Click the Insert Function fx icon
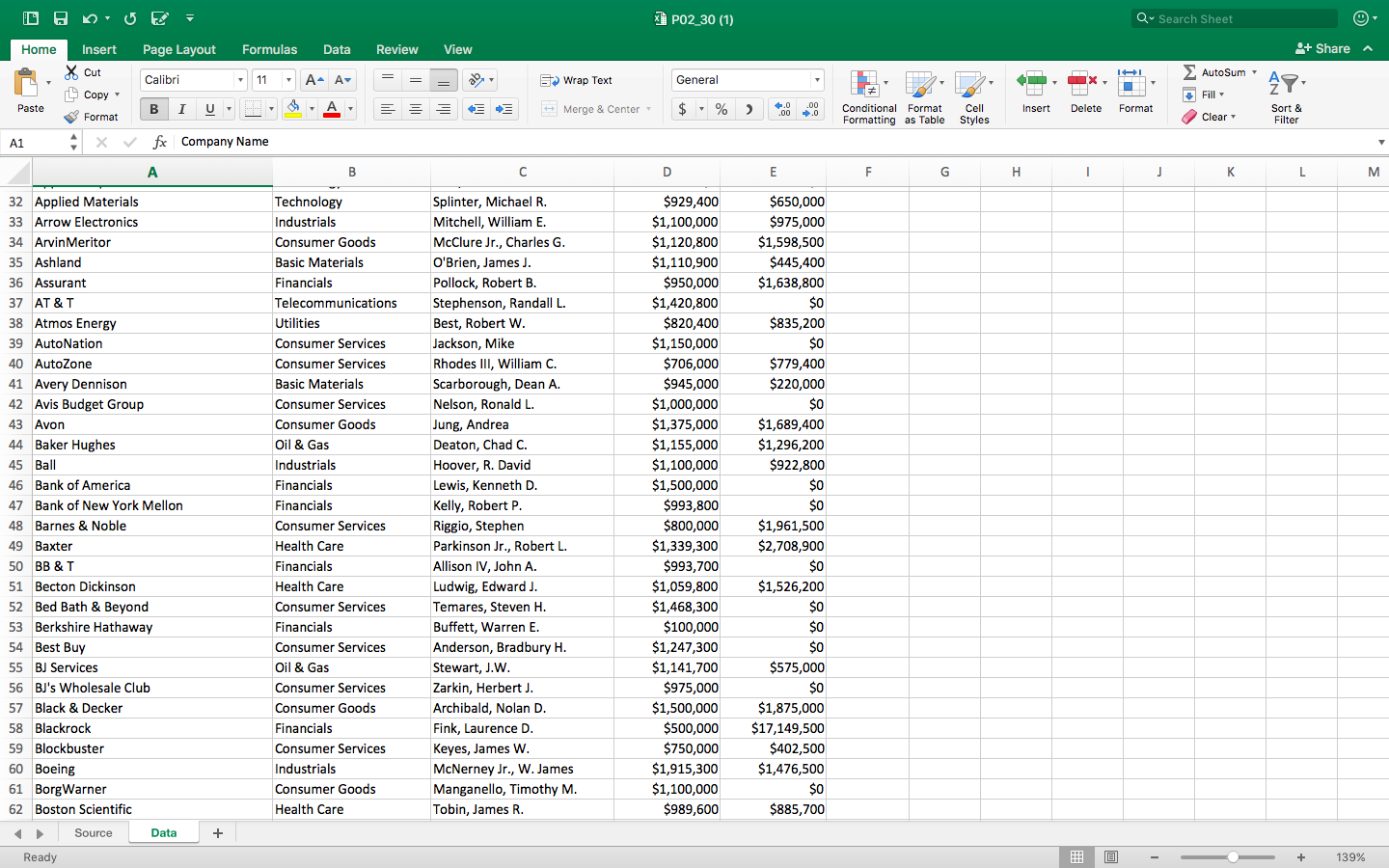The image size is (1389, 868). [160, 142]
